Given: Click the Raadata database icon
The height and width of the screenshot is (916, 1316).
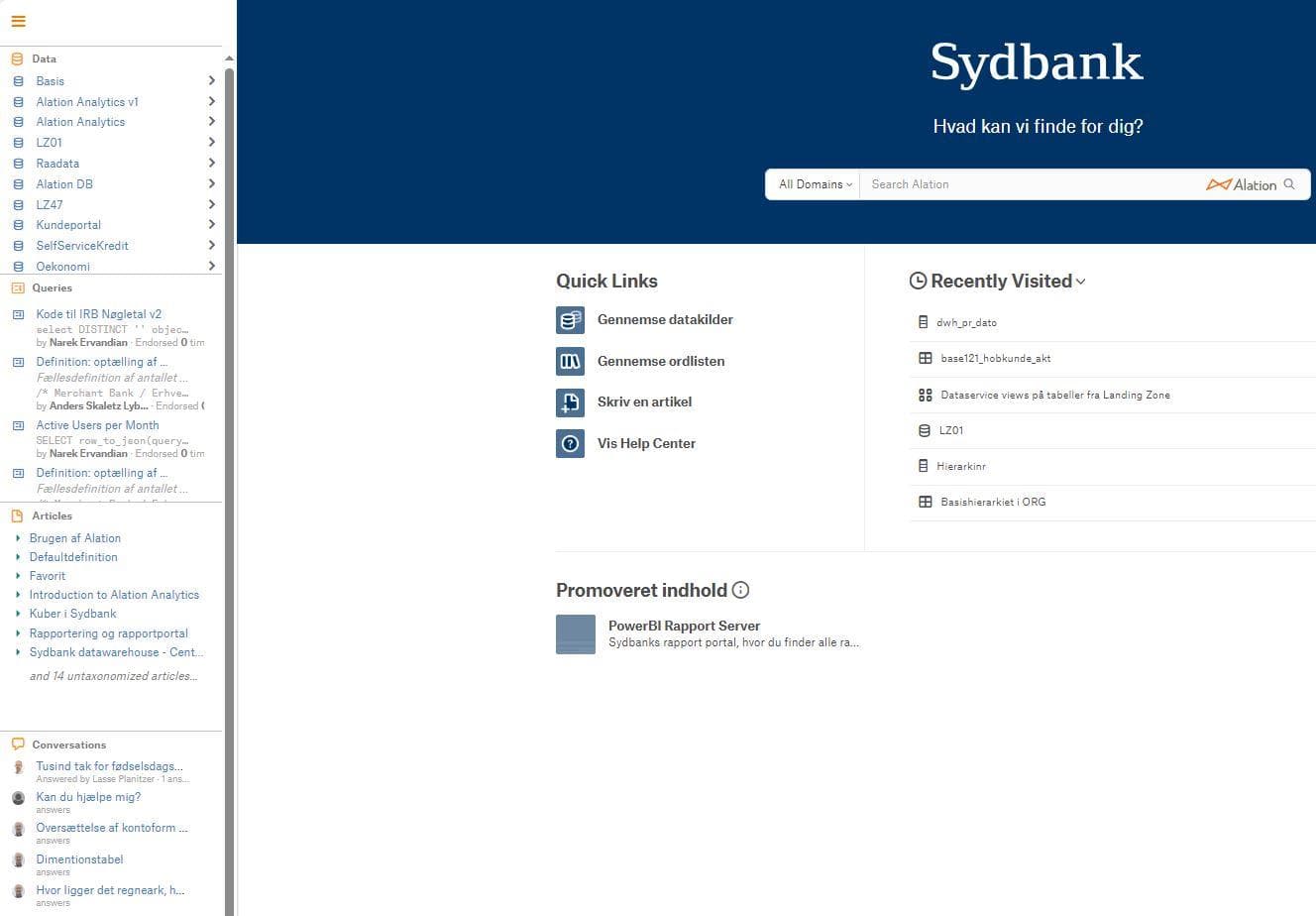Looking at the screenshot, I should [18, 164].
